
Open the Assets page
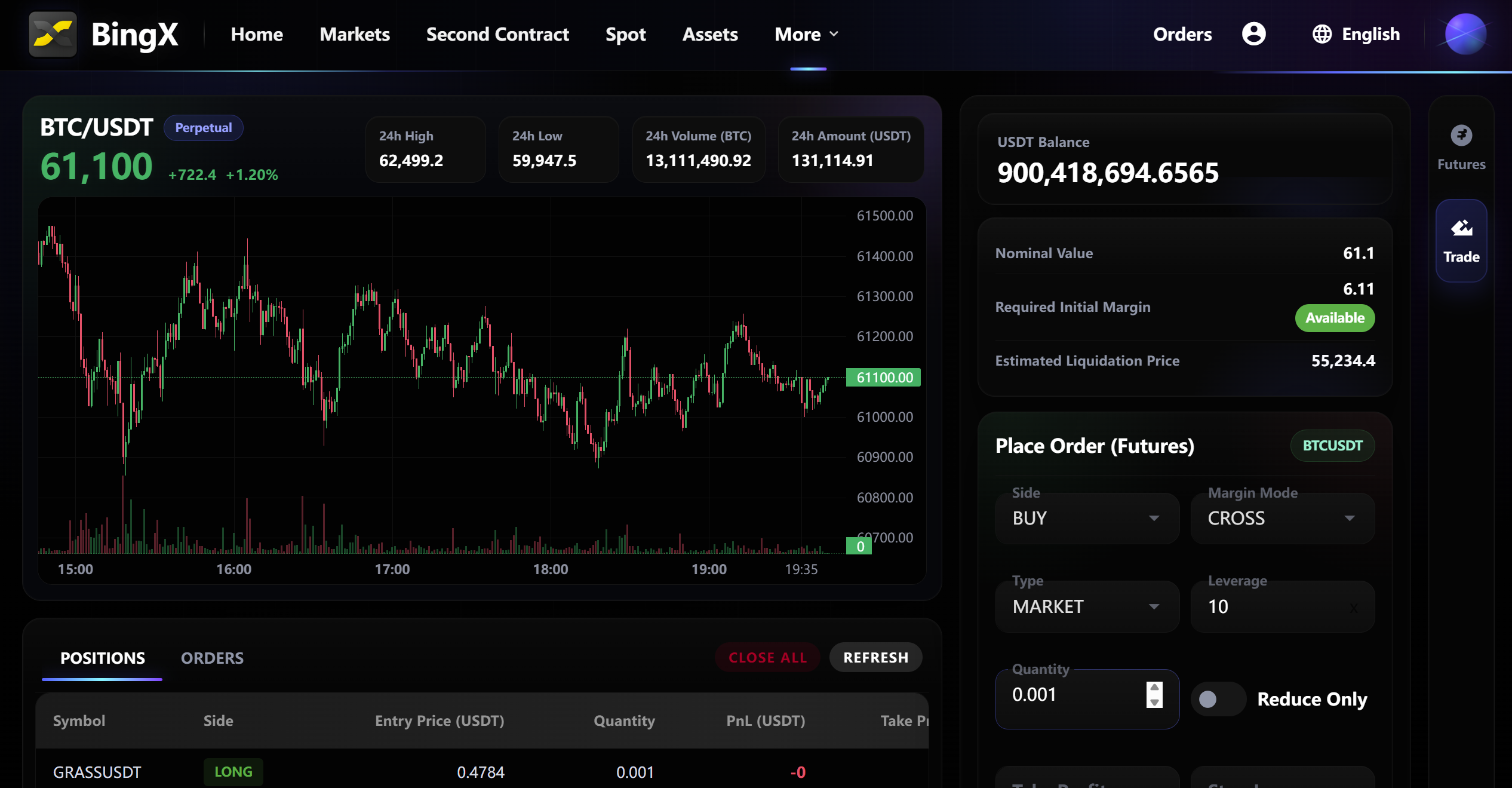pyautogui.click(x=710, y=34)
